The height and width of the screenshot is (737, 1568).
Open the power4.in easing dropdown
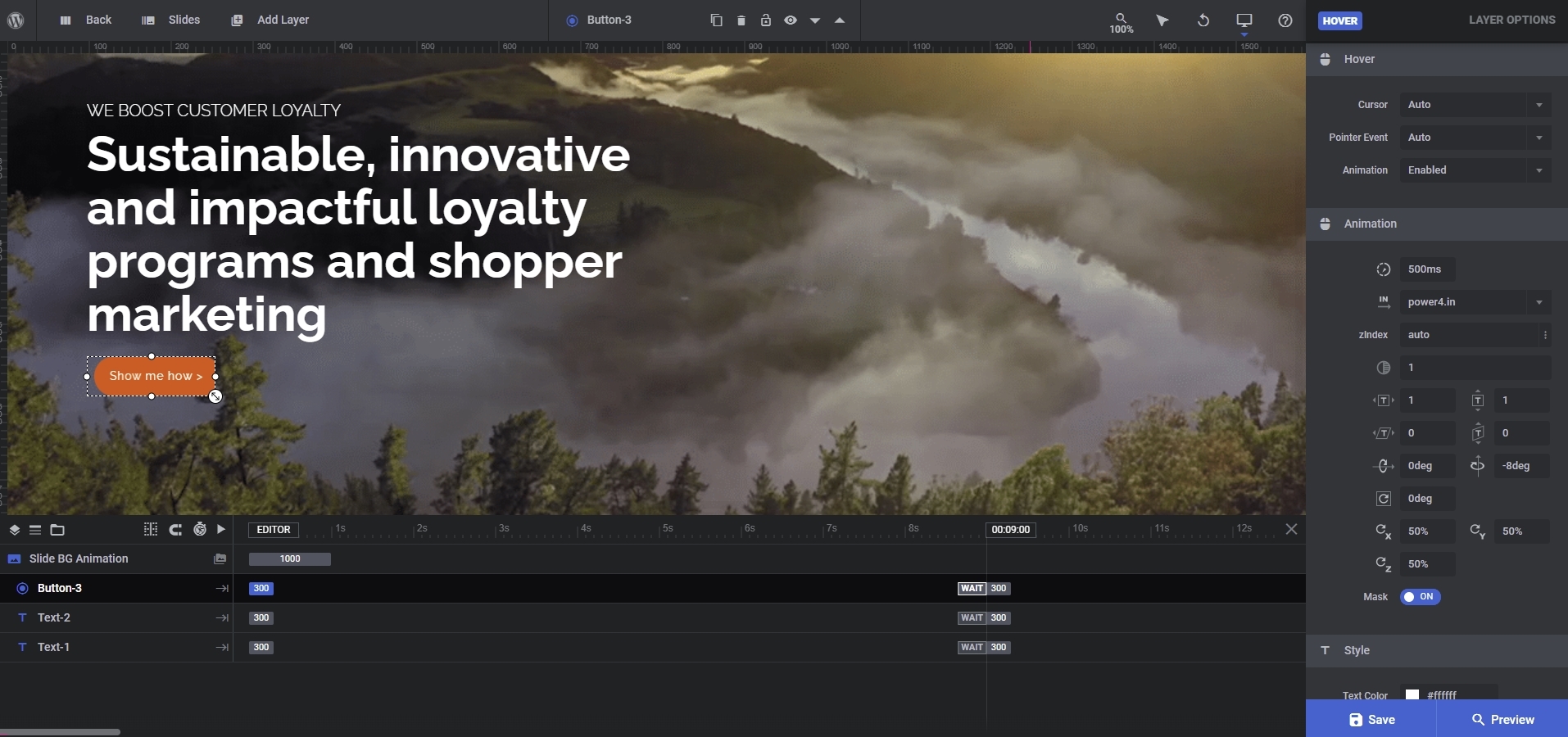(1475, 302)
